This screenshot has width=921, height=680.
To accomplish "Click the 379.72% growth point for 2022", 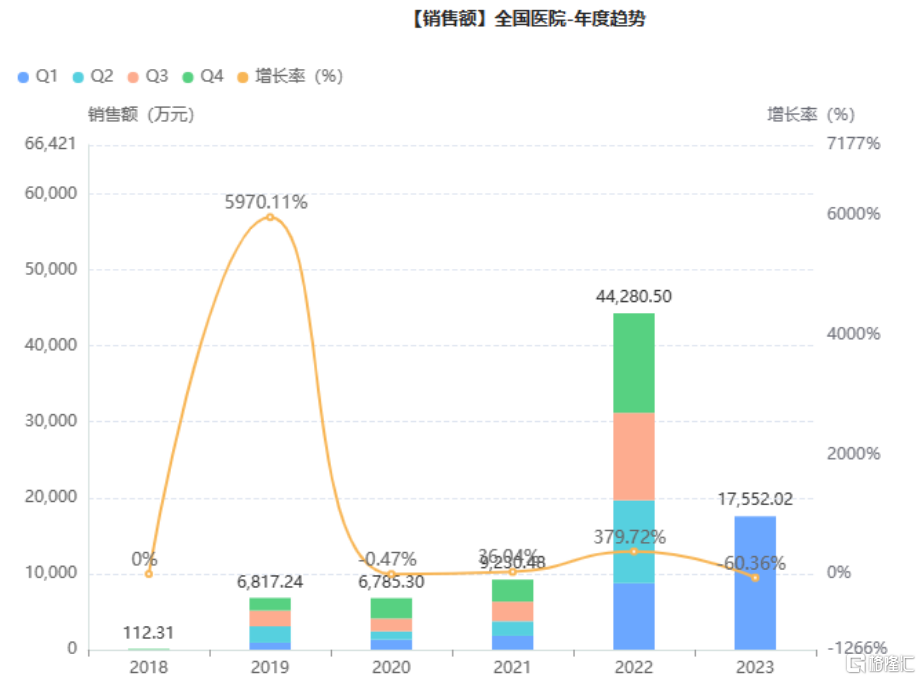I will click(x=634, y=551).
